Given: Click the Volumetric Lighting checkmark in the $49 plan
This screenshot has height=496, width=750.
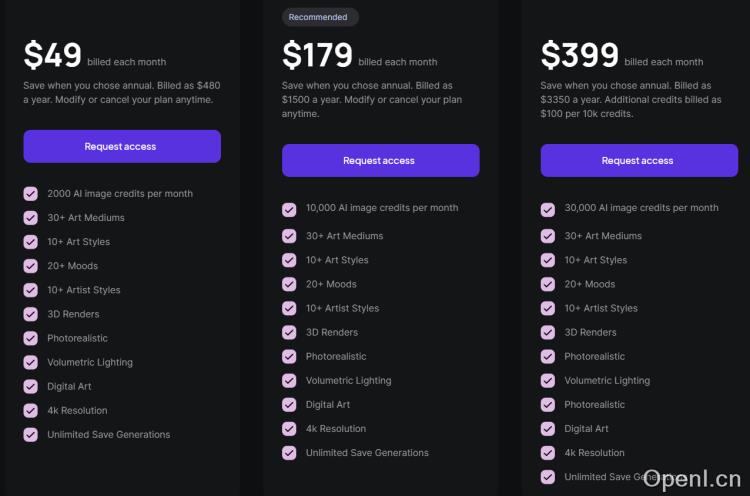Looking at the screenshot, I should click(31, 362).
